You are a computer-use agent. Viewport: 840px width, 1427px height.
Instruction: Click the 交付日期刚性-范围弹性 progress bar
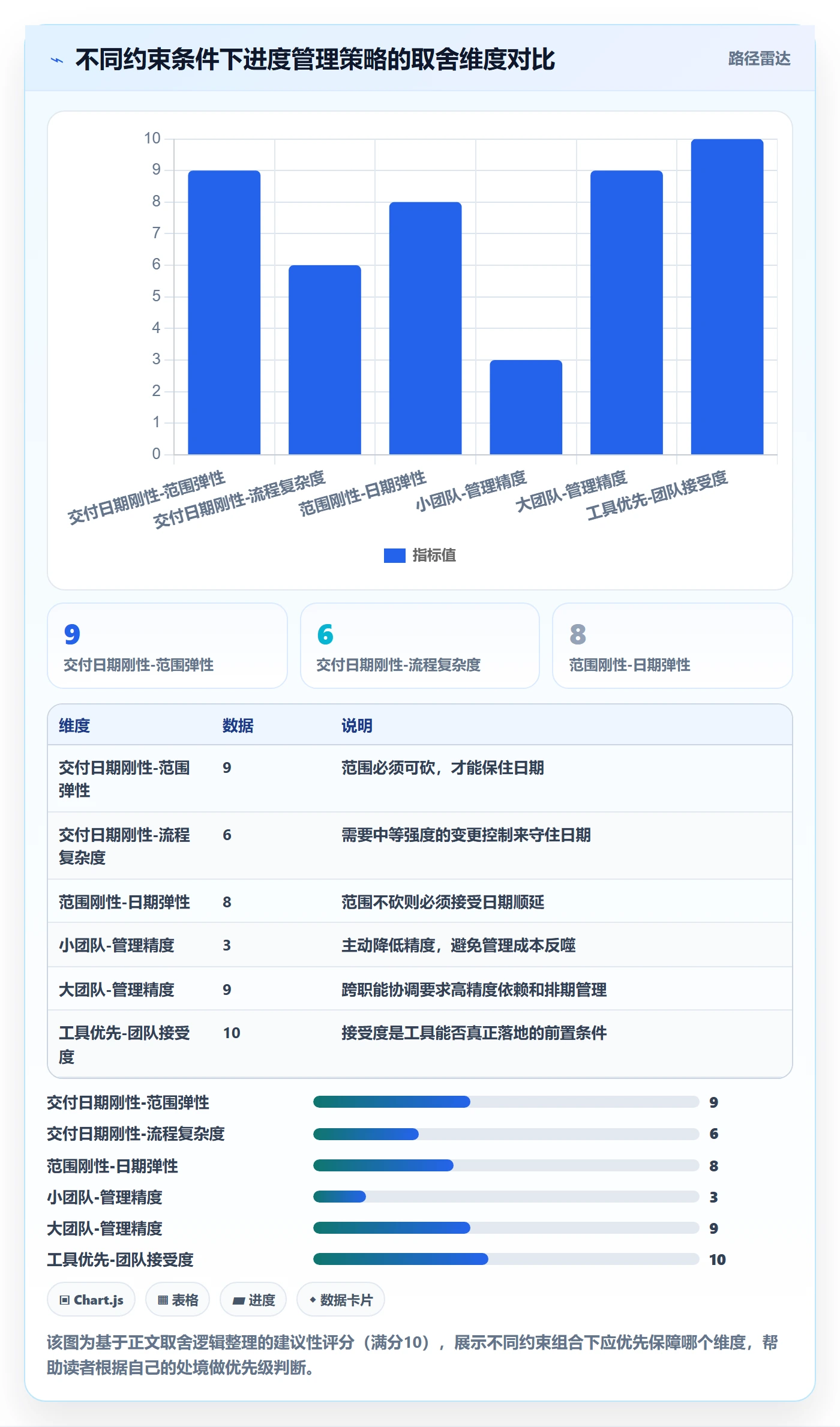(506, 1102)
